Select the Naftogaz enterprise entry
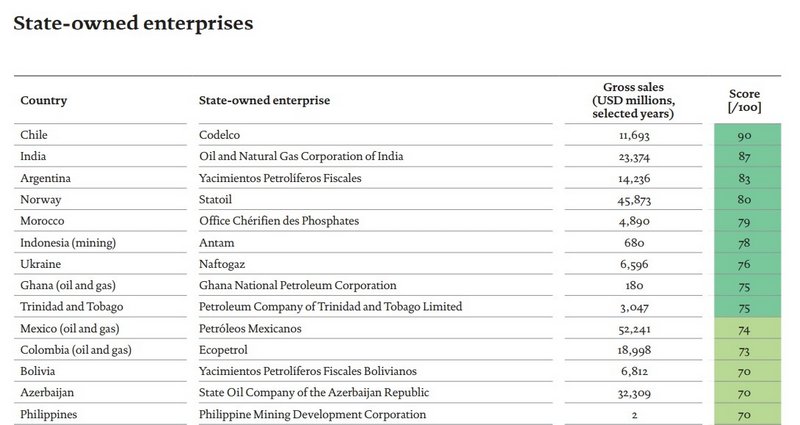The height and width of the screenshot is (425, 800). click(x=224, y=264)
